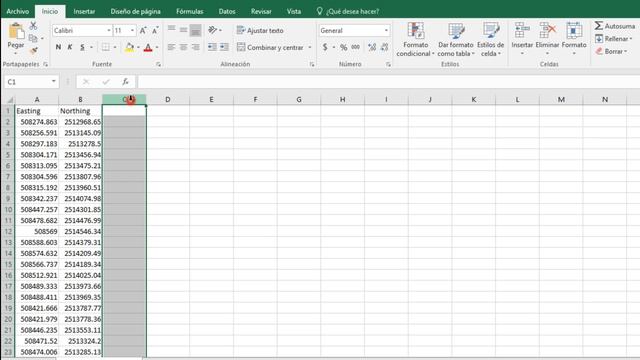Center text horizontally

(184, 47)
